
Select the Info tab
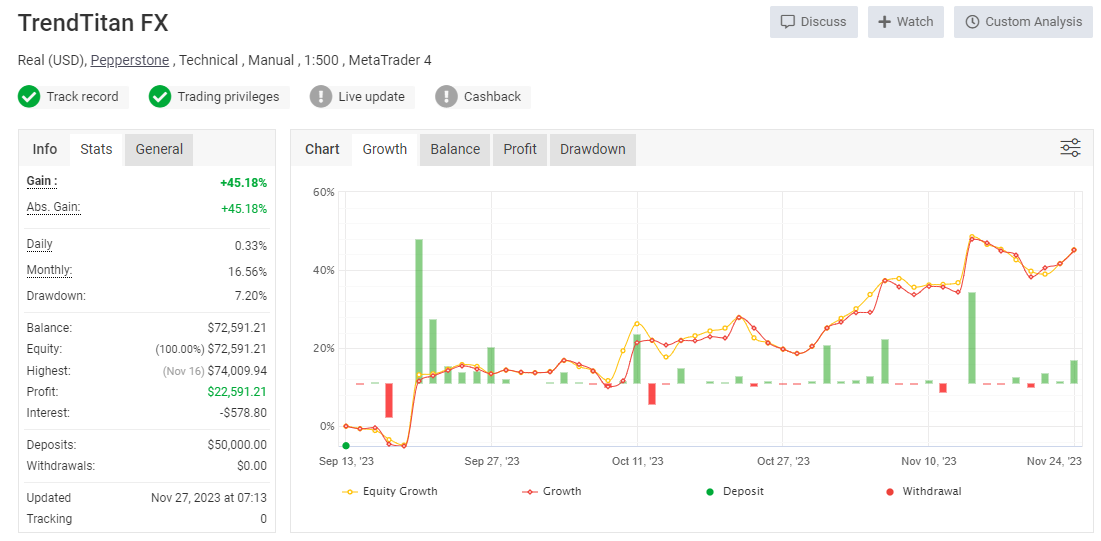point(45,149)
